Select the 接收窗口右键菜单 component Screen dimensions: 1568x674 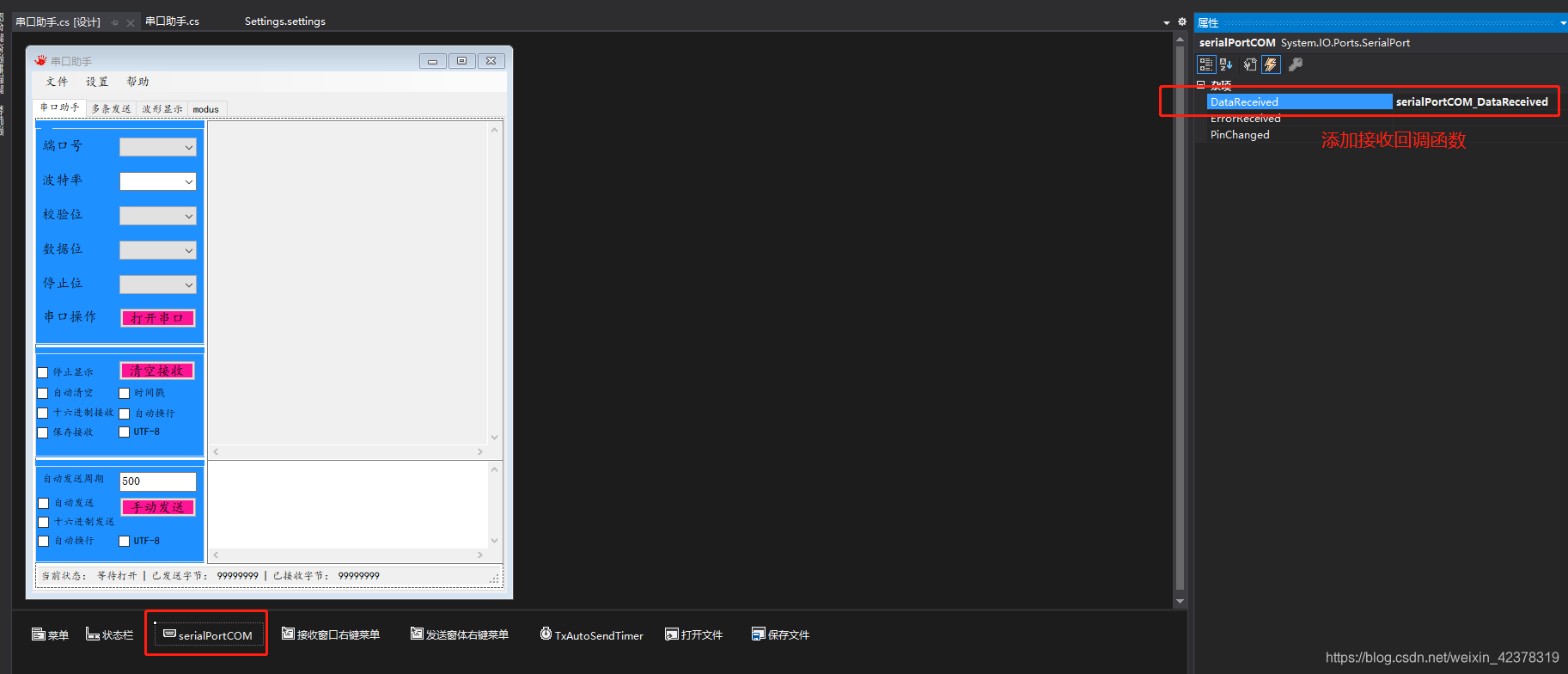tap(331, 634)
